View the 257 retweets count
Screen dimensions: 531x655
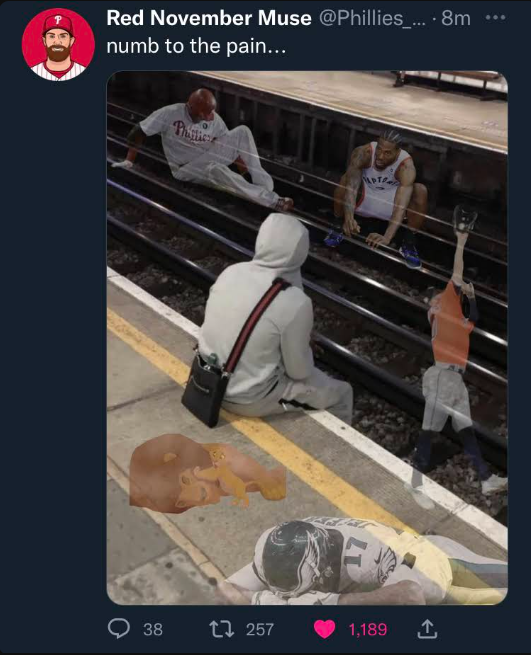[x=260, y=629]
